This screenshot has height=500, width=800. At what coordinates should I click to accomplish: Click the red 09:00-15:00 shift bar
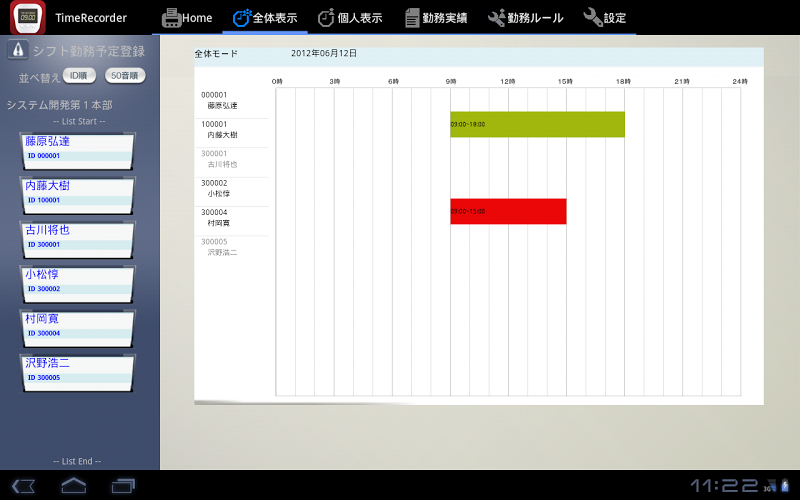click(x=508, y=211)
